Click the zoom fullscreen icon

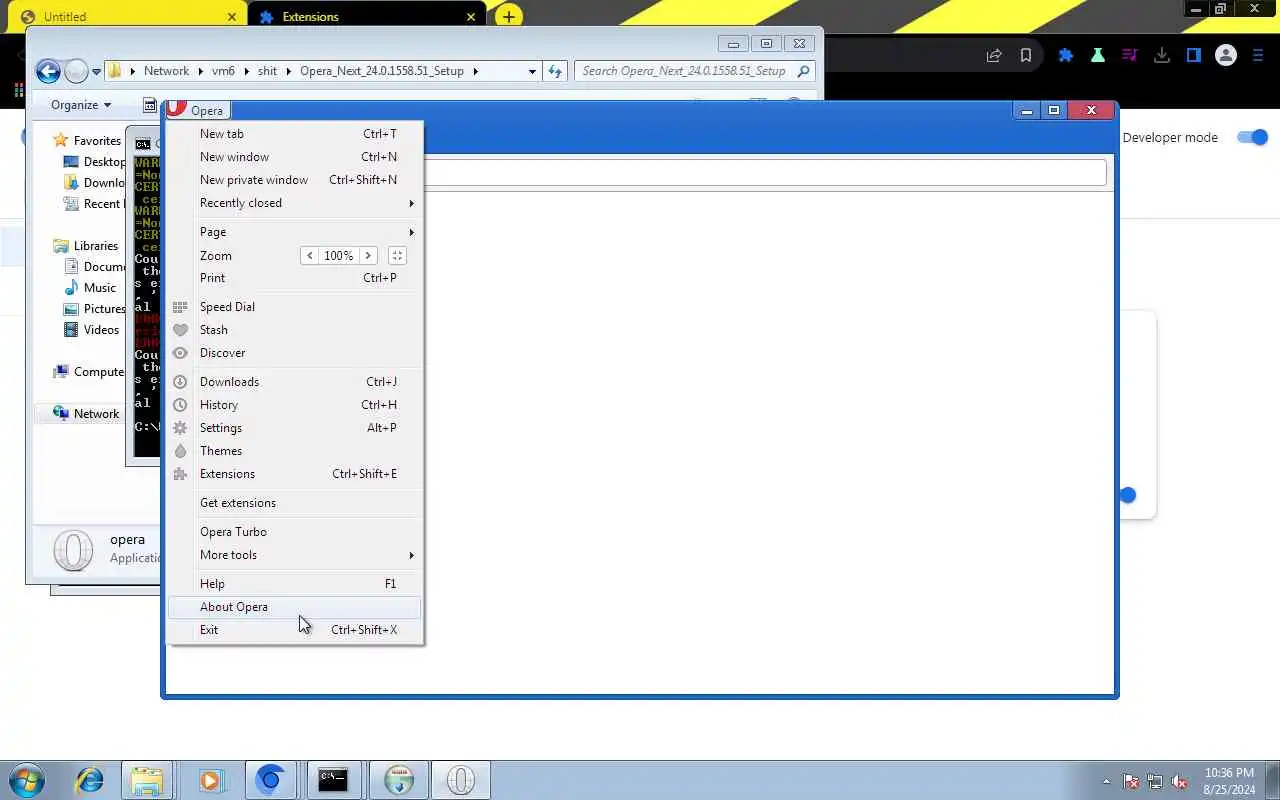point(397,256)
